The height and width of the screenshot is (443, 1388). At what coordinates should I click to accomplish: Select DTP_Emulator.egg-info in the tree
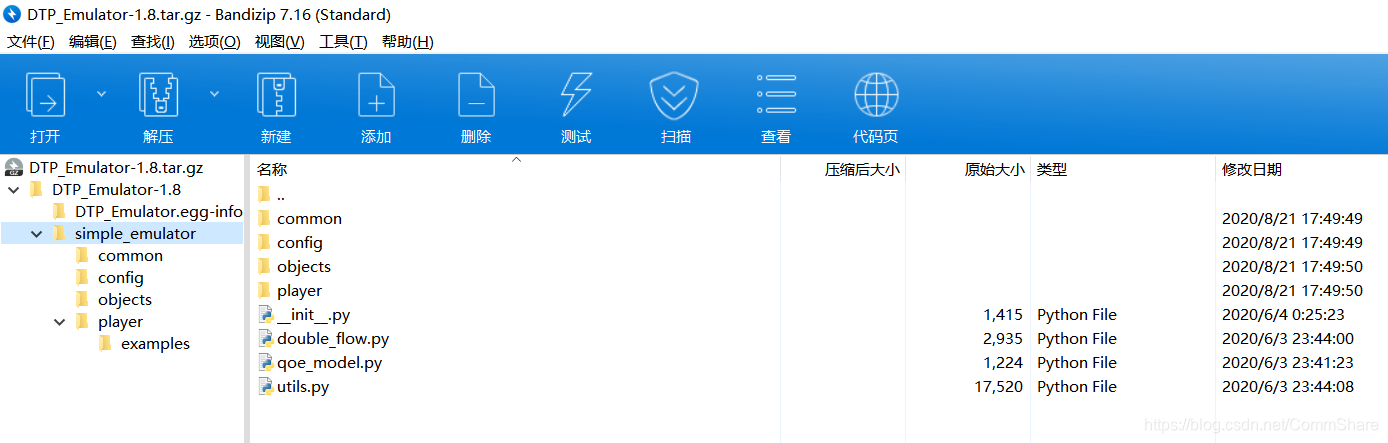pos(159,211)
